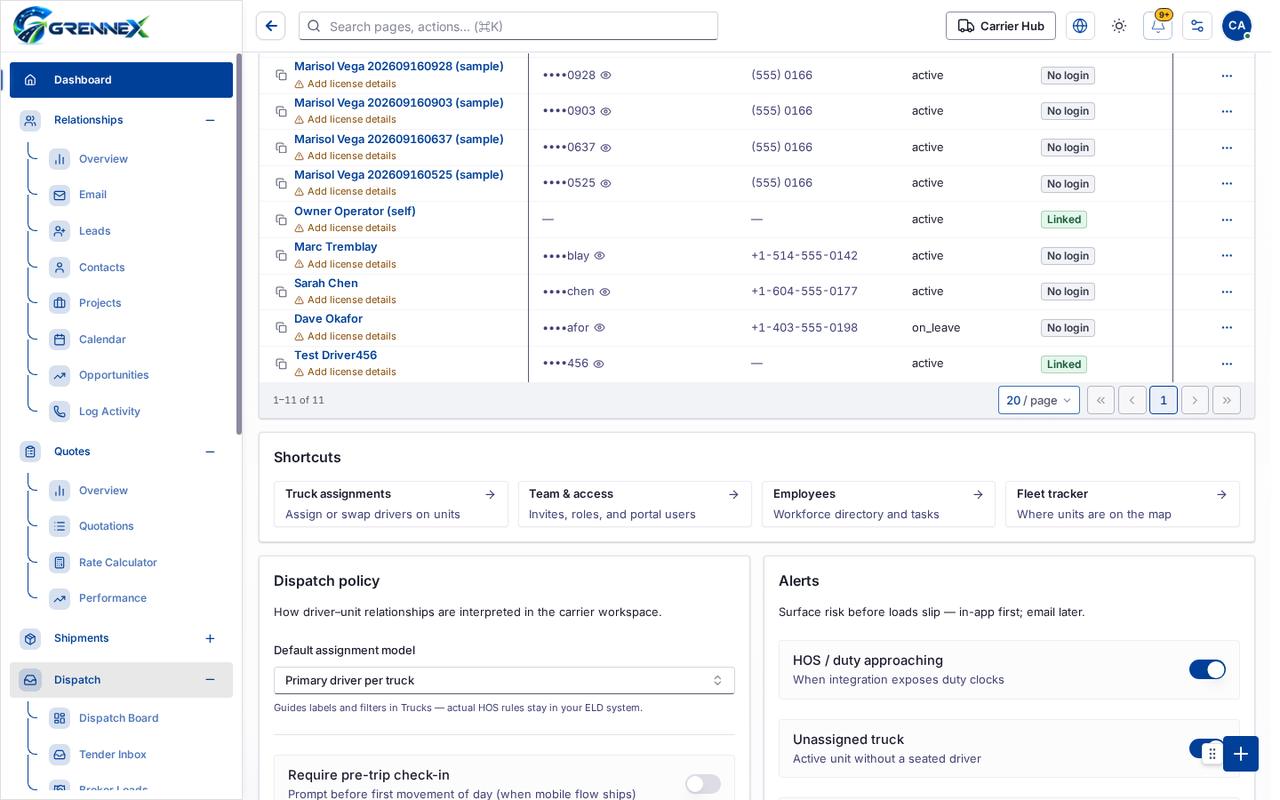Open Log Activity in sidebar
This screenshot has height=800, width=1280.
pyautogui.click(x=110, y=411)
